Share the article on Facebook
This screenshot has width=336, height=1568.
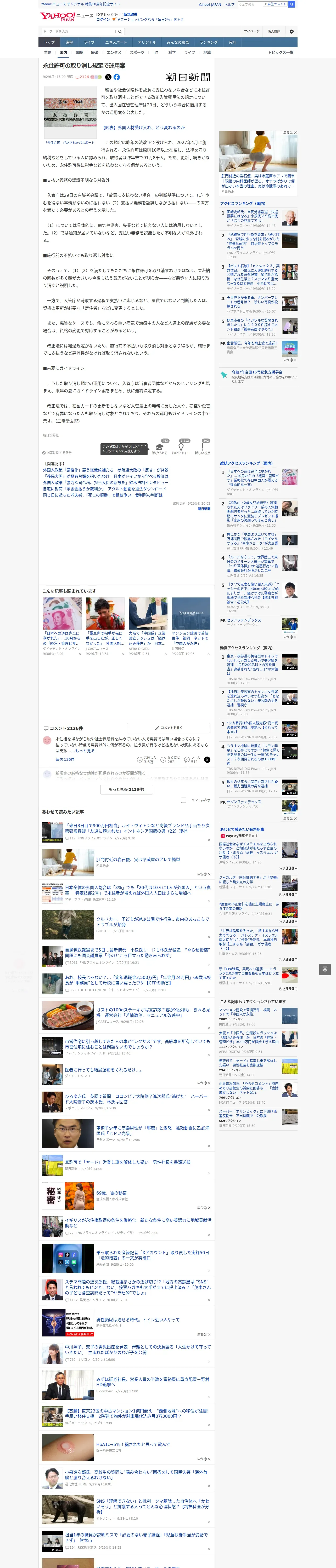[116, 77]
